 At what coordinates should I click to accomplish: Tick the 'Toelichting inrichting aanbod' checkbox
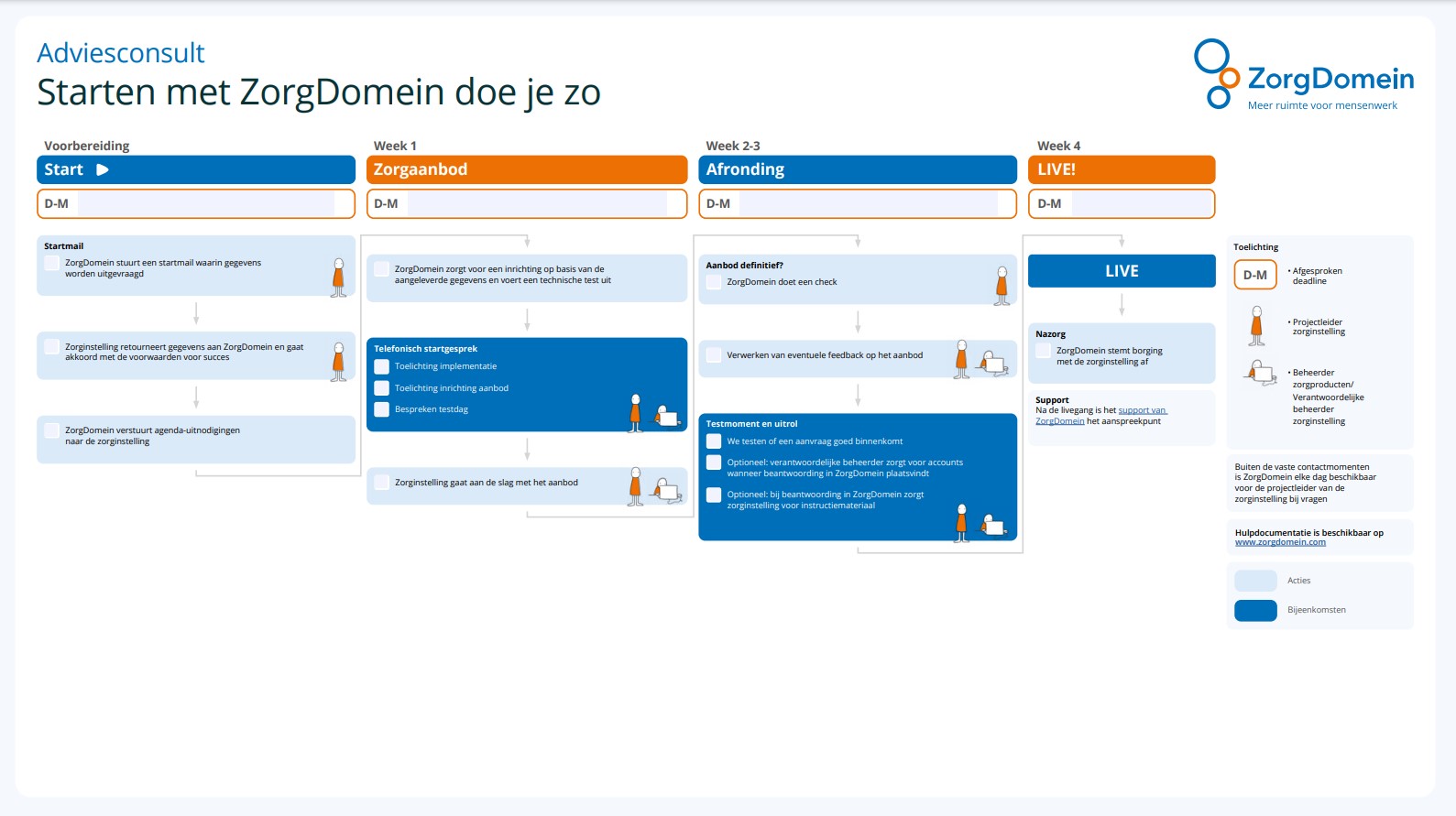coord(382,388)
